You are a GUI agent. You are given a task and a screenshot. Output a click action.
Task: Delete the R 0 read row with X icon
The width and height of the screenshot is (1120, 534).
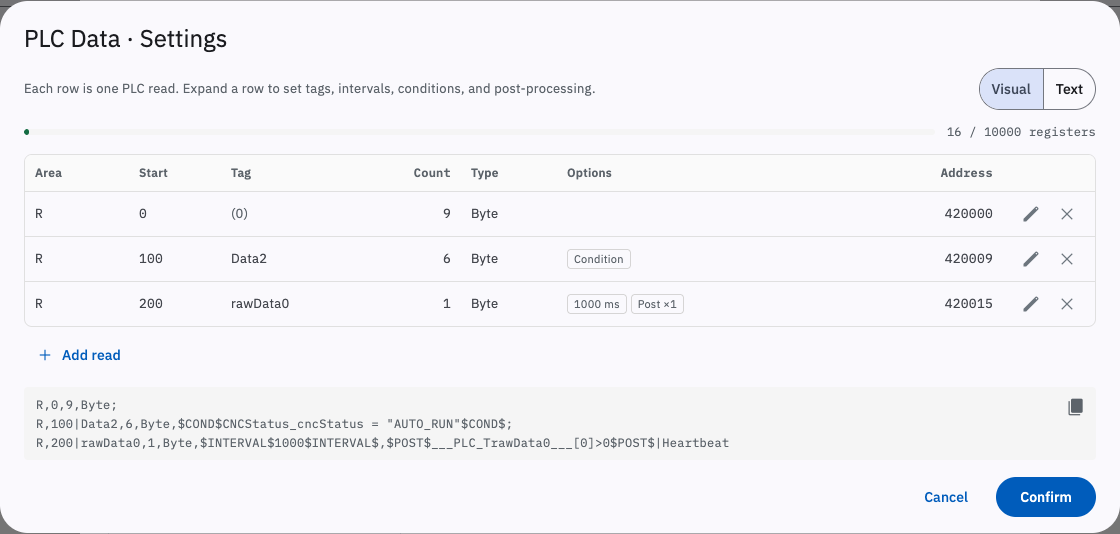(x=1066, y=214)
